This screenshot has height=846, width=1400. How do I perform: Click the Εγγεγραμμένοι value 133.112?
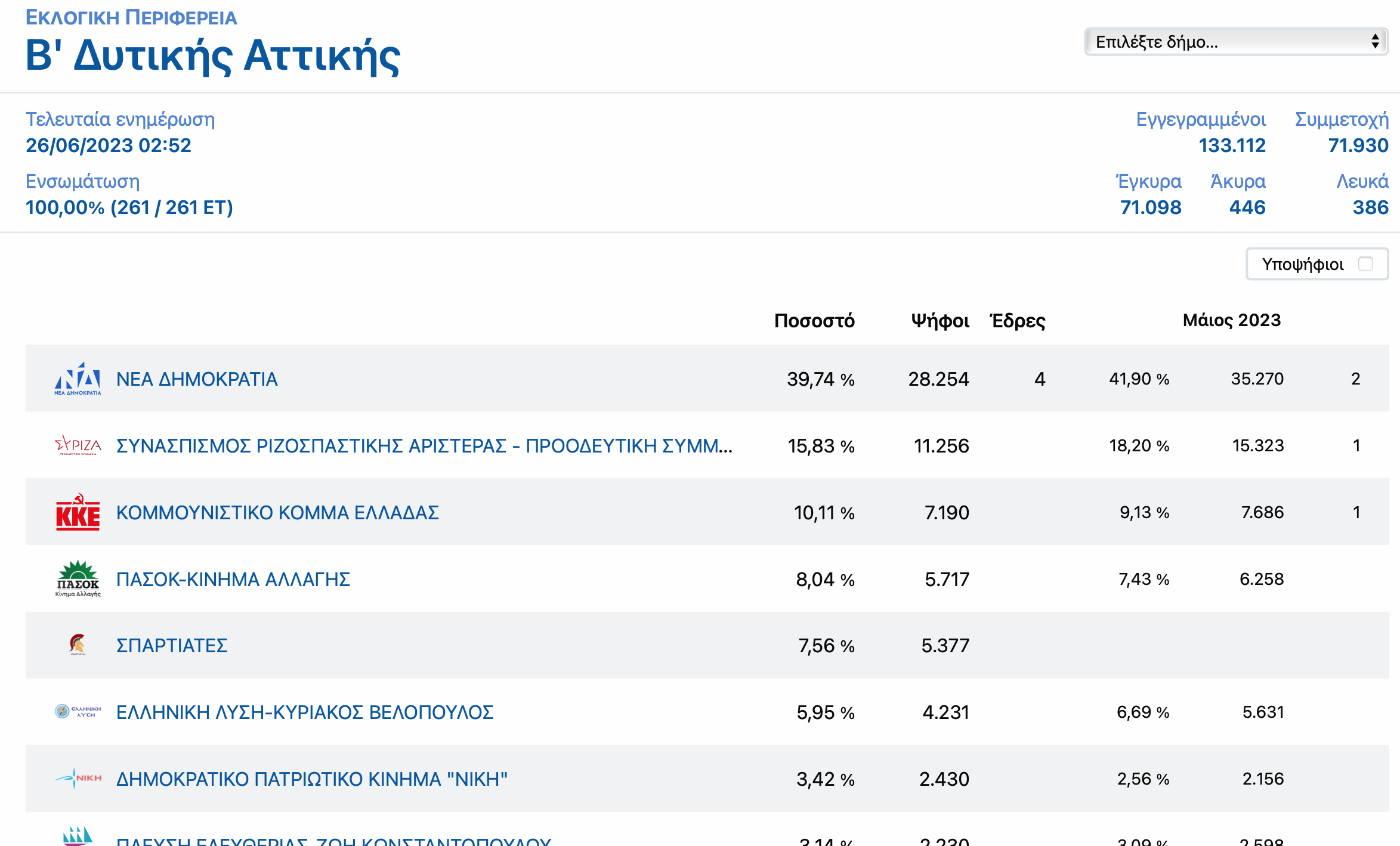(x=1232, y=145)
